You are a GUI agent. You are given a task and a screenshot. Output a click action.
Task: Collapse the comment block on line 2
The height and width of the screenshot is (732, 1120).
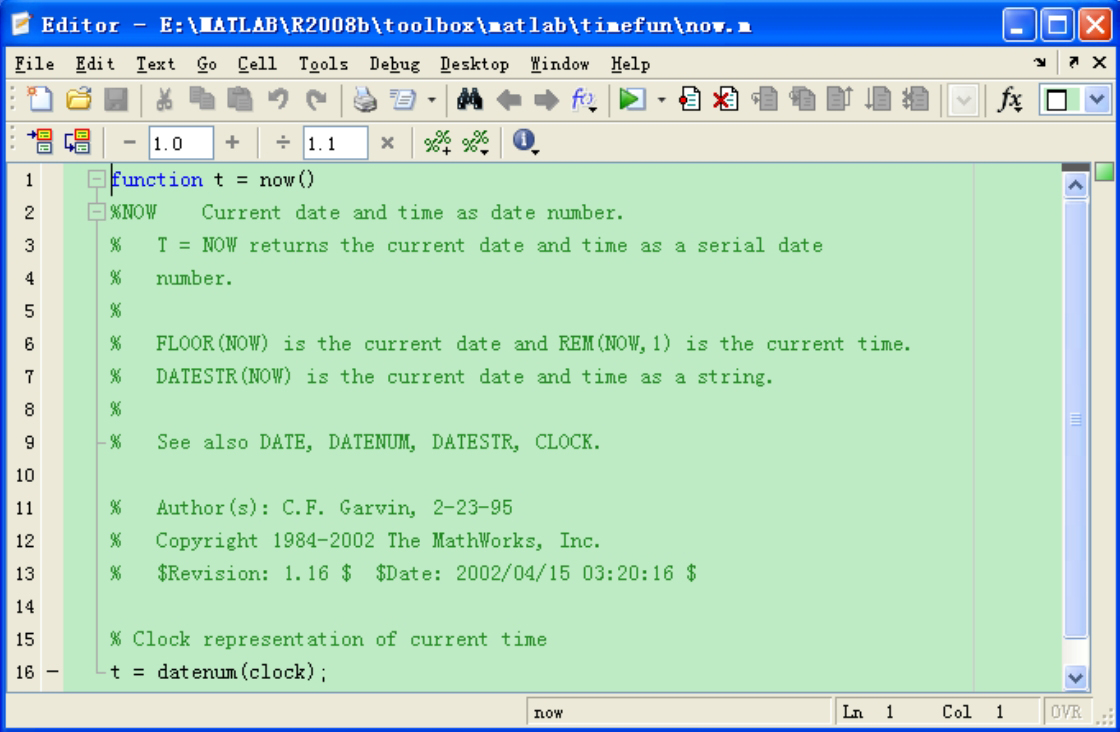point(96,212)
